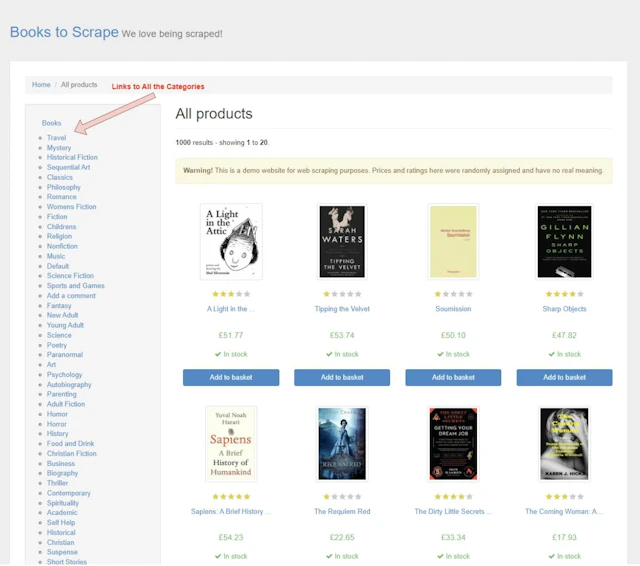Image resolution: width=640 pixels, height=566 pixels.
Task: Go to Home in the breadcrumb
Action: [41, 84]
